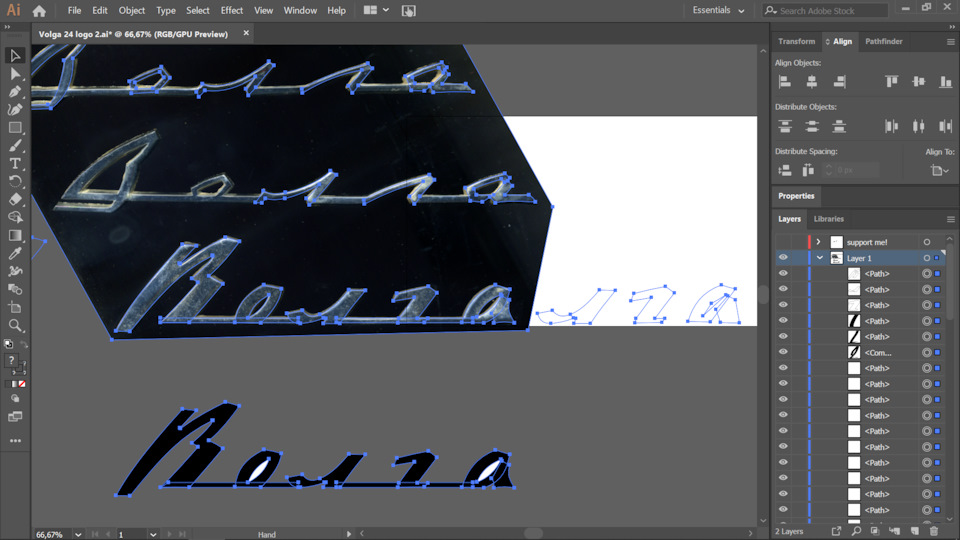The image size is (960, 540).
Task: Select the Rectangle tool
Action: pos(15,128)
